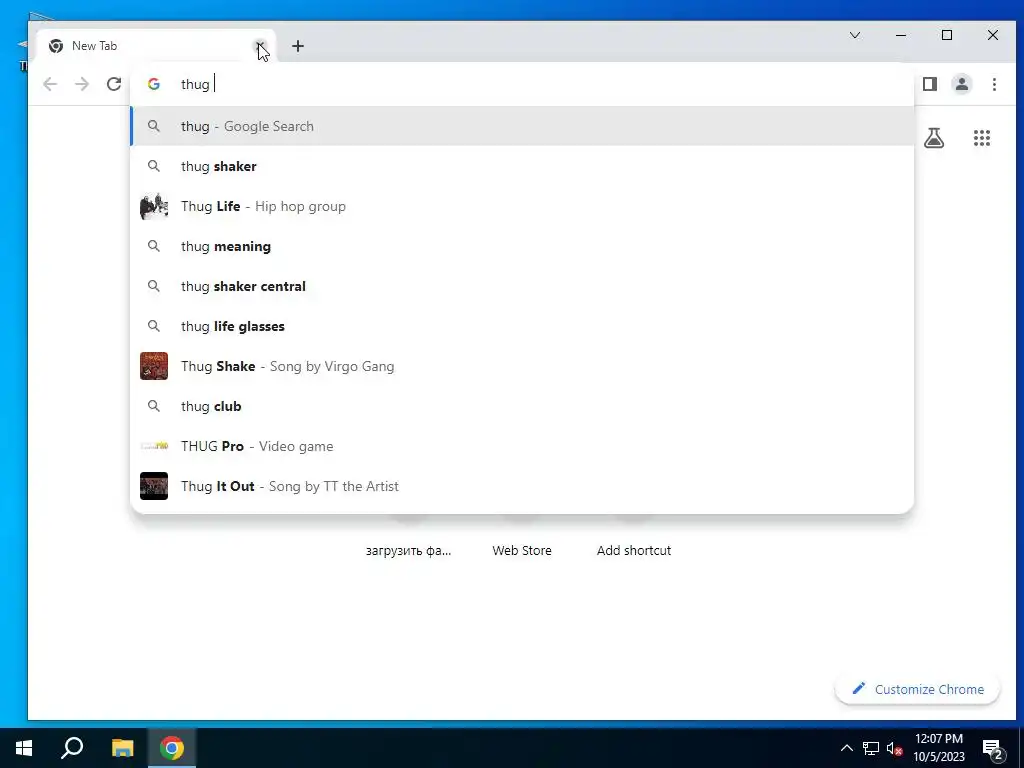Click the browser back arrow
Image resolution: width=1024 pixels, height=768 pixels.
pyautogui.click(x=50, y=84)
